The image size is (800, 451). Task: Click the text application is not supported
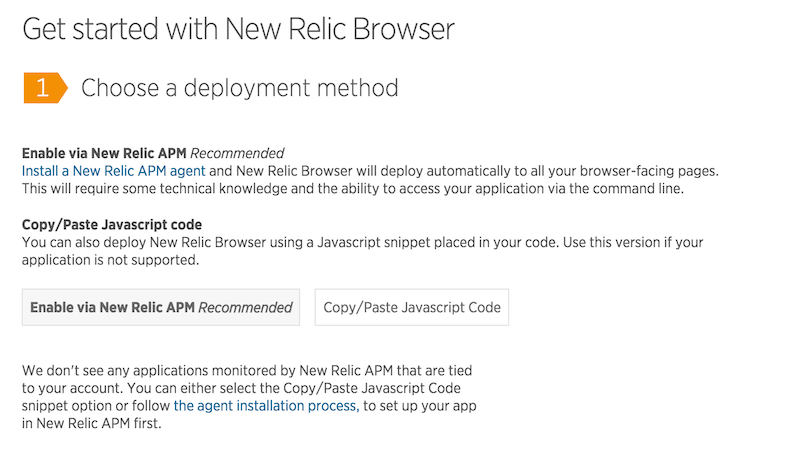coord(110,260)
